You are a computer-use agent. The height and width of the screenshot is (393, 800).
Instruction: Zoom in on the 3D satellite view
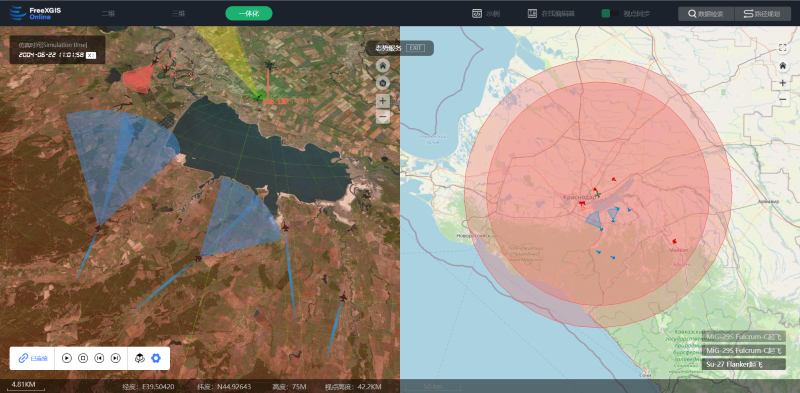383,101
